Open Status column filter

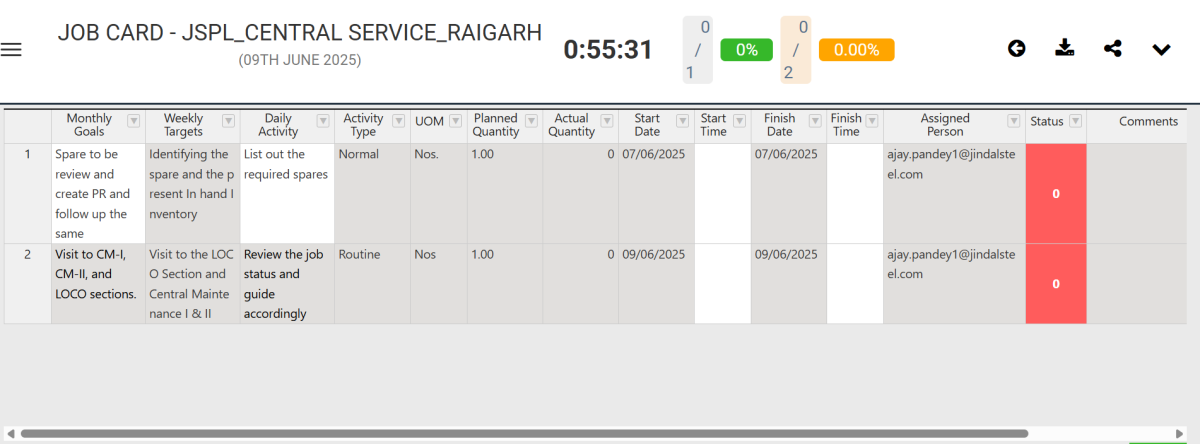click(1075, 121)
